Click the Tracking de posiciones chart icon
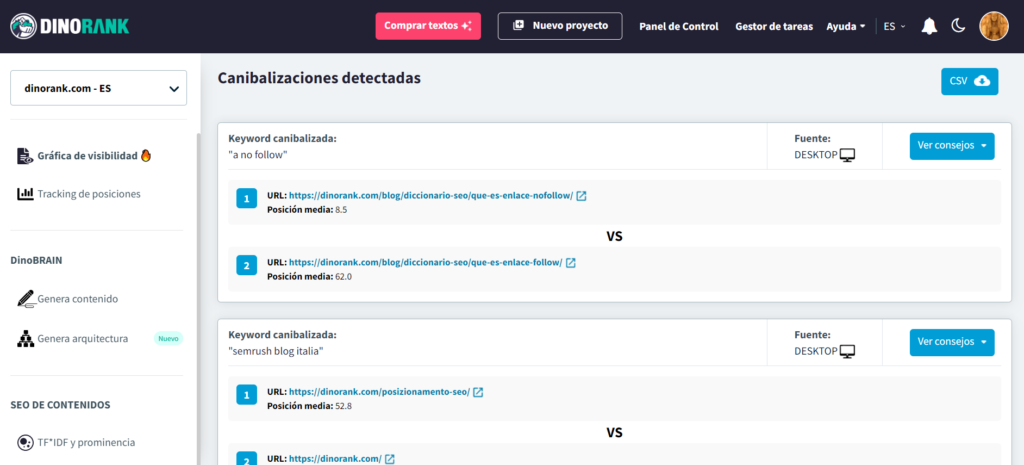This screenshot has height=465, width=1024. coord(25,194)
